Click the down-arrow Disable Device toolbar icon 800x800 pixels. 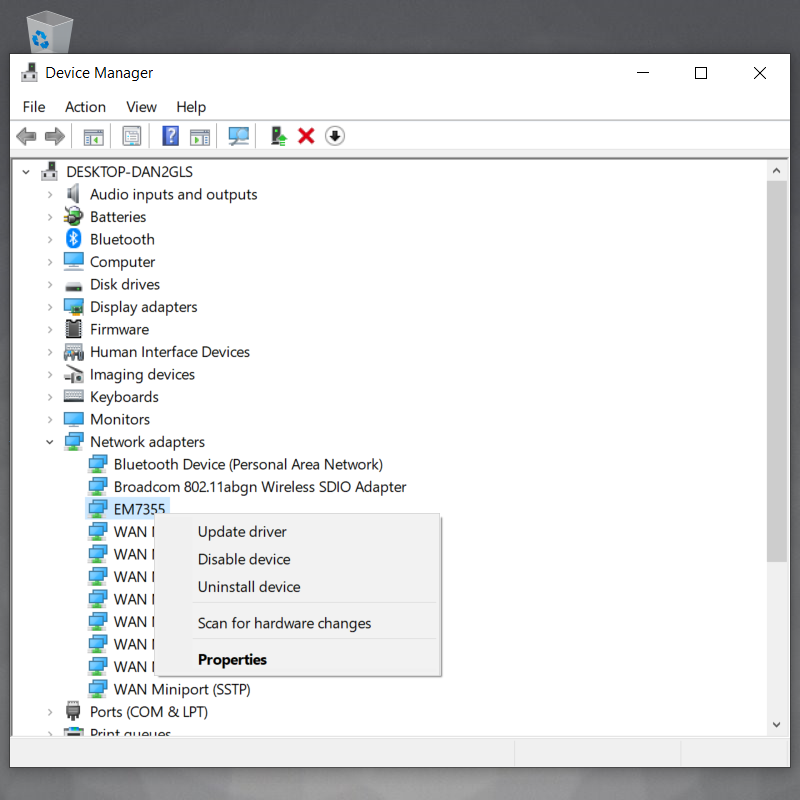click(335, 136)
